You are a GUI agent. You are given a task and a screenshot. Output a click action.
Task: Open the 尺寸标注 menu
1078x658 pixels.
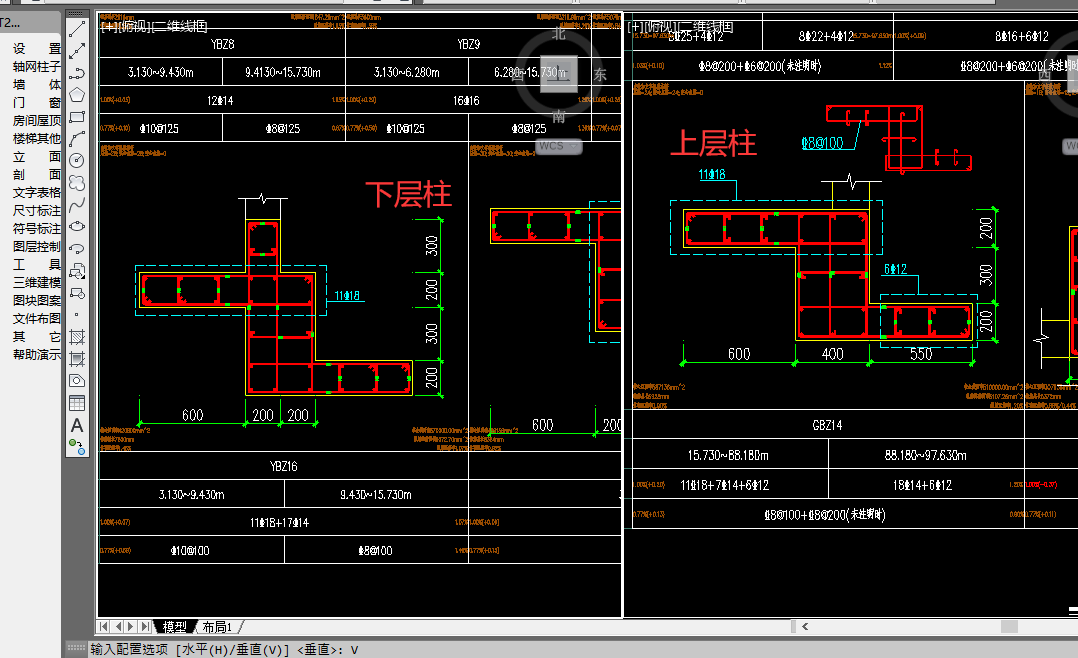click(x=36, y=210)
